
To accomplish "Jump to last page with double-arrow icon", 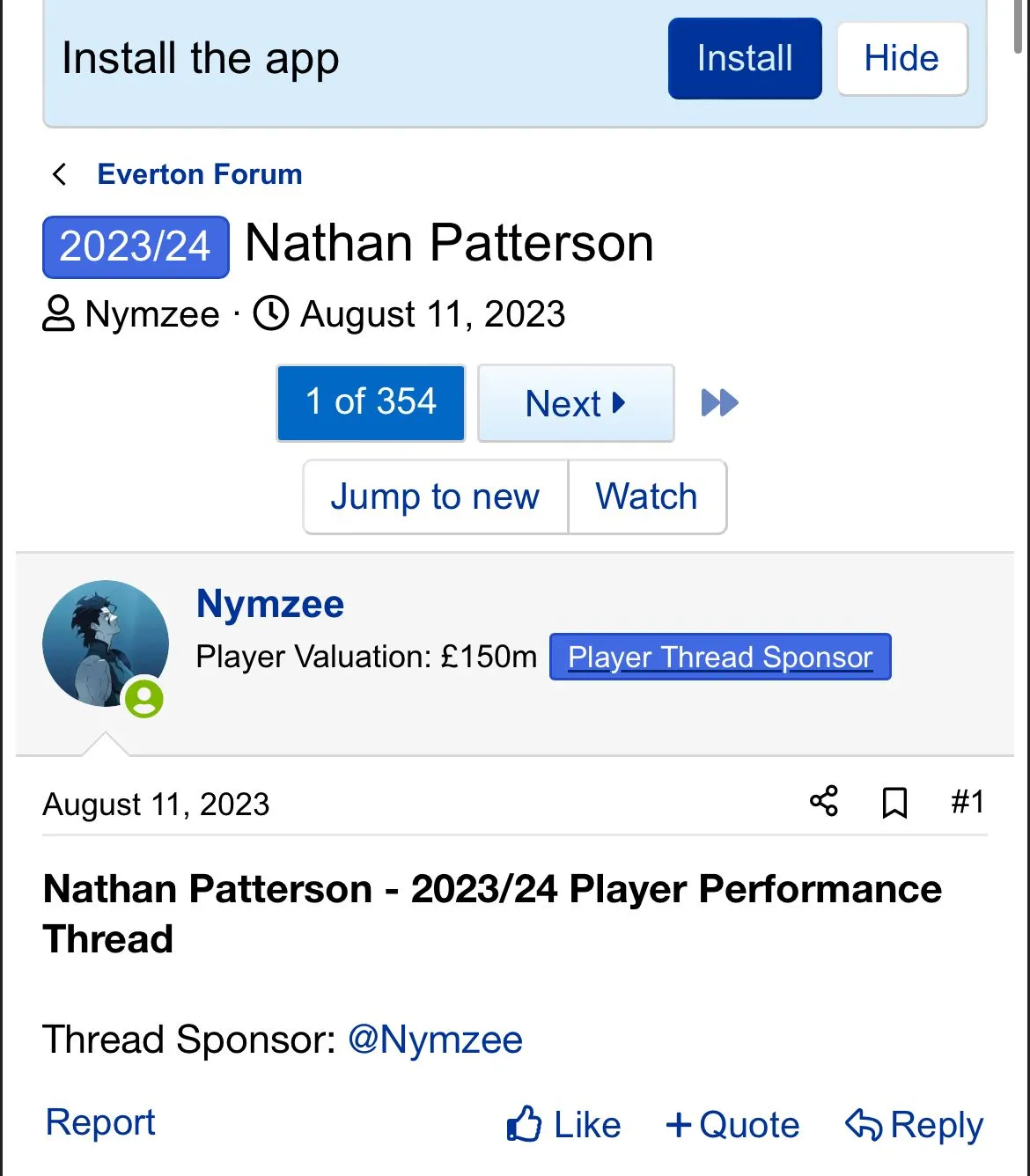I will tap(719, 403).
